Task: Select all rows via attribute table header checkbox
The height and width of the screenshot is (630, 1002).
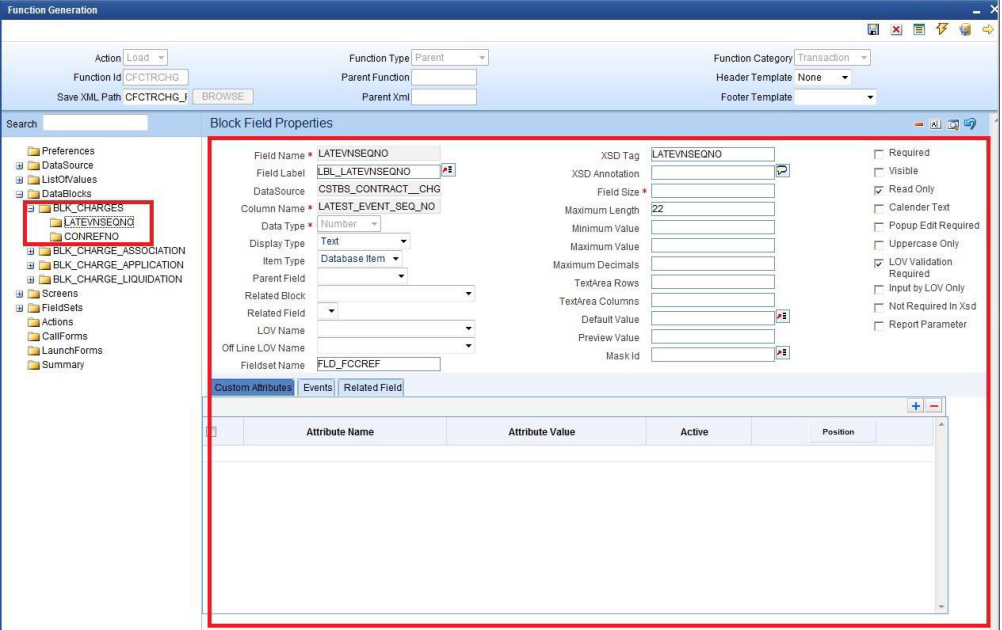Action: coord(212,432)
